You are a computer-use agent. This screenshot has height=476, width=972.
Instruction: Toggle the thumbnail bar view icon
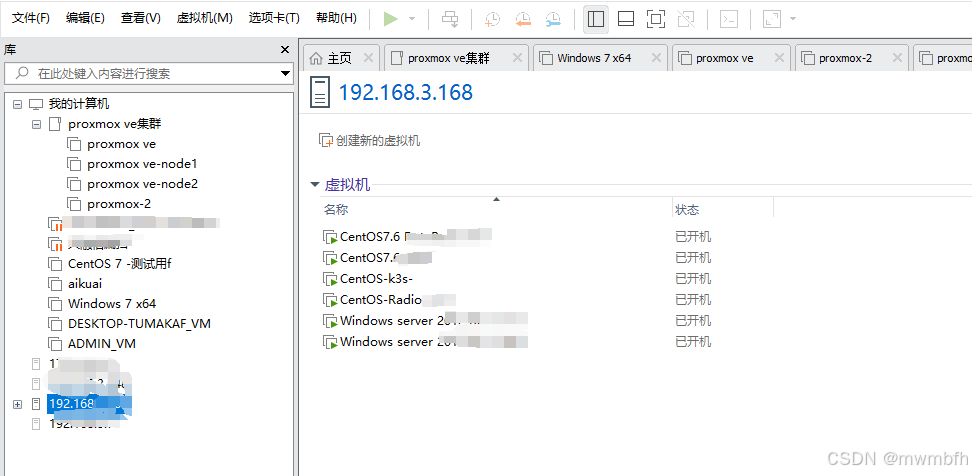click(x=626, y=19)
